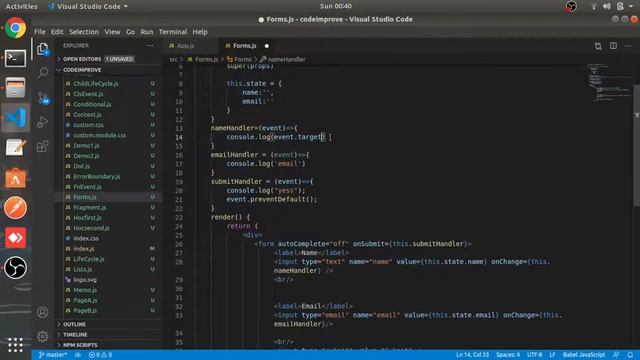Screen dimensions: 640x360
Task: Click the master branch indicator in status bar
Action: click(53, 355)
